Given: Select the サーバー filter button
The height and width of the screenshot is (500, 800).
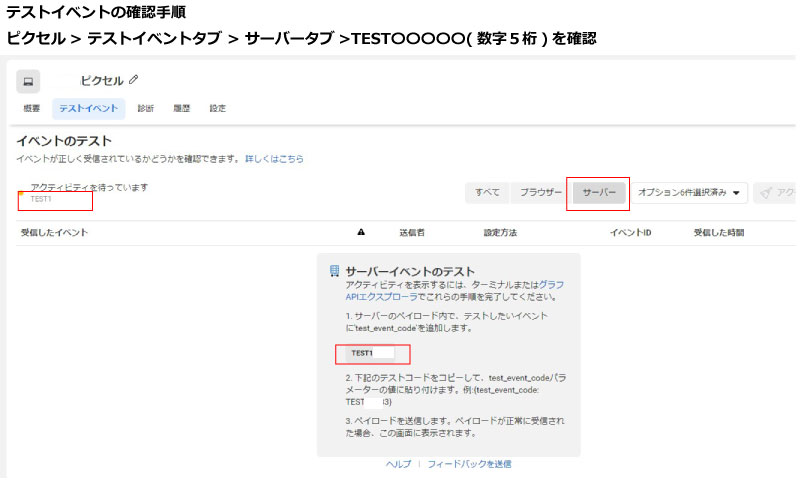Looking at the screenshot, I should 599,192.
